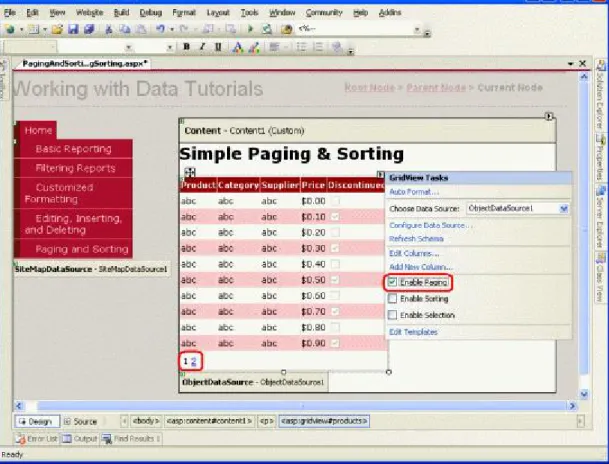Toggle Bold formatting button
Viewport: 609px width, 464px height.
click(x=186, y=47)
